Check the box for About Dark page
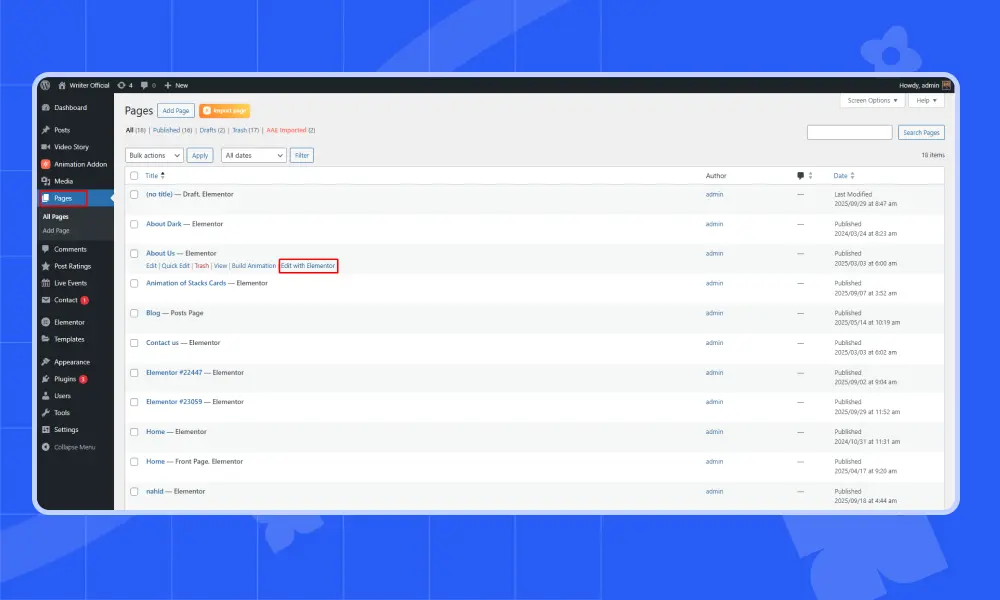 pyautogui.click(x=134, y=224)
